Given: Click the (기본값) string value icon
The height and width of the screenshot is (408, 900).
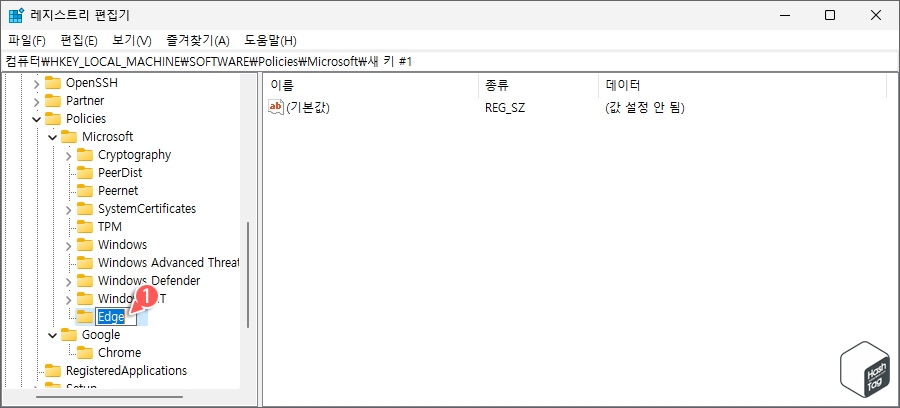Looking at the screenshot, I should point(276,107).
